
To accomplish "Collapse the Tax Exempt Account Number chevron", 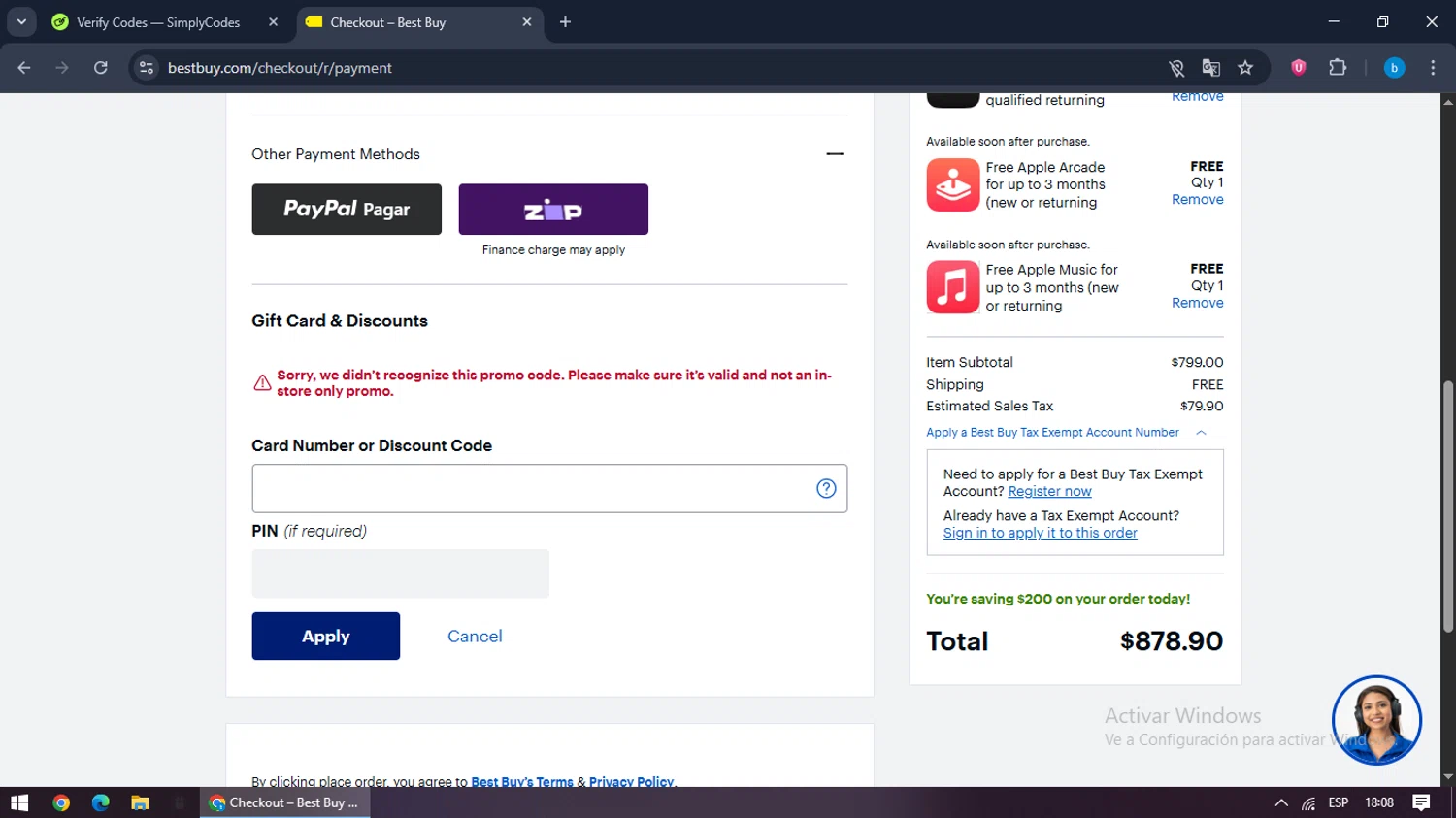I will [1201, 433].
